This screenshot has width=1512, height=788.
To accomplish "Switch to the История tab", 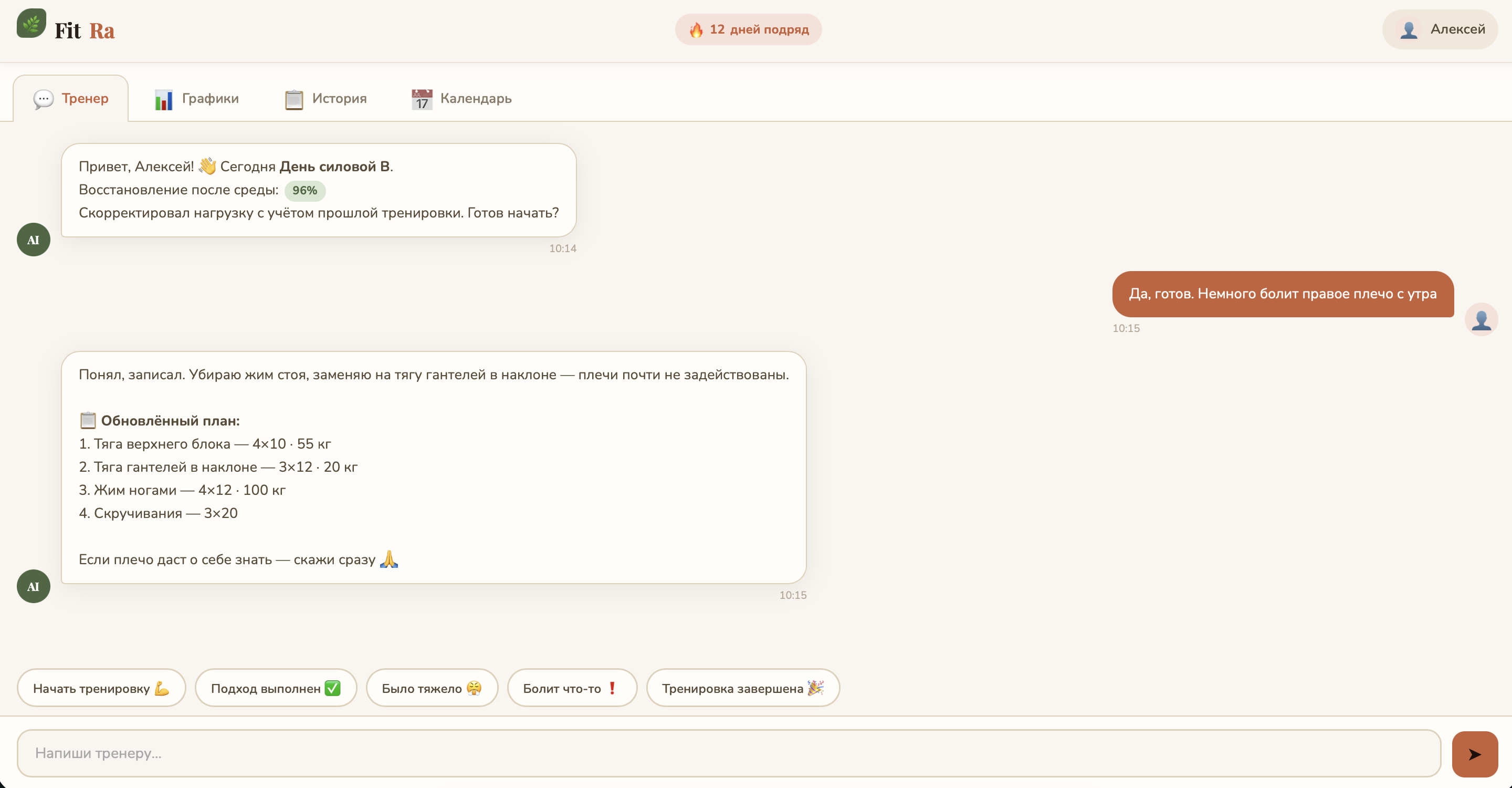I will 325,99.
